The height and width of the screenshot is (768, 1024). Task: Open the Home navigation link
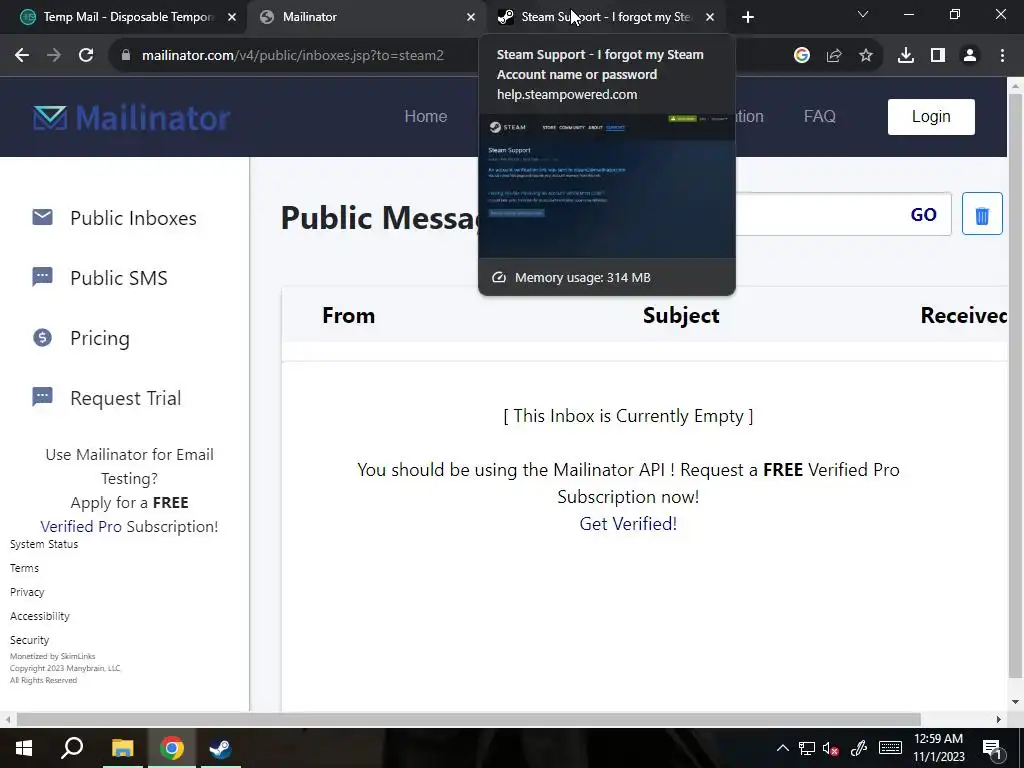coord(426,116)
